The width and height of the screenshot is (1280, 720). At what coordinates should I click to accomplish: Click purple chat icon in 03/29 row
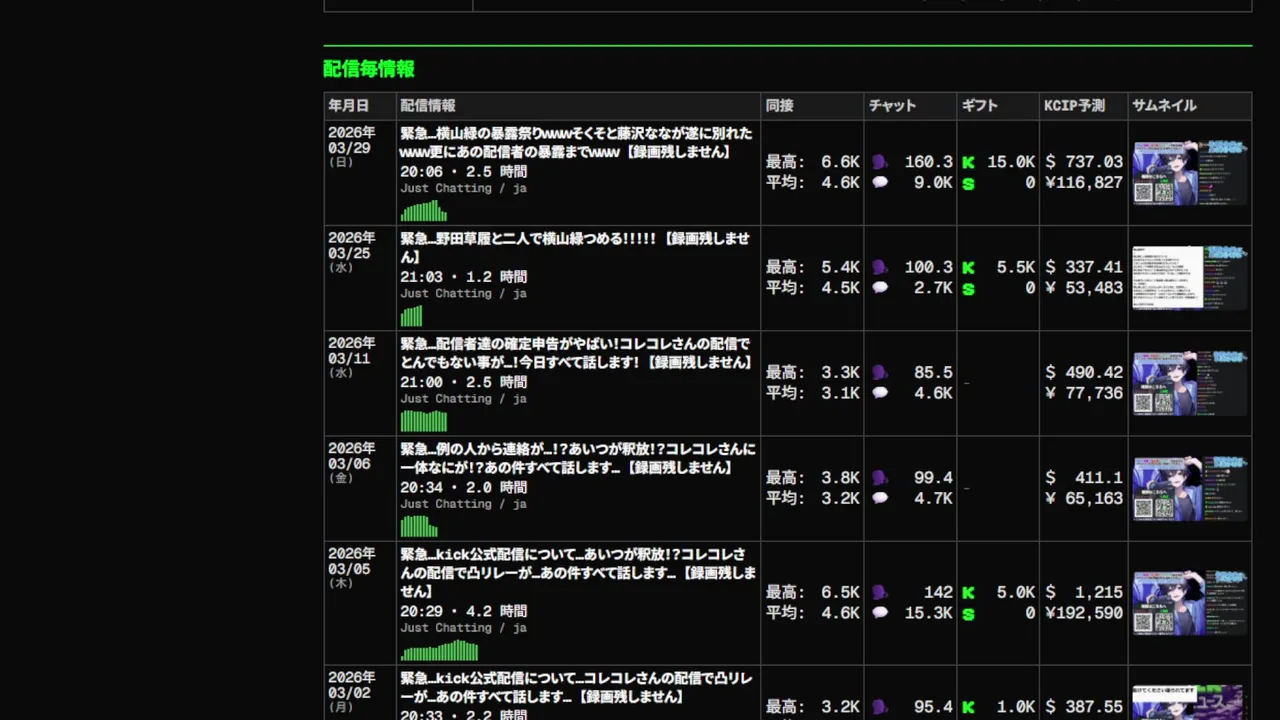coord(879,161)
